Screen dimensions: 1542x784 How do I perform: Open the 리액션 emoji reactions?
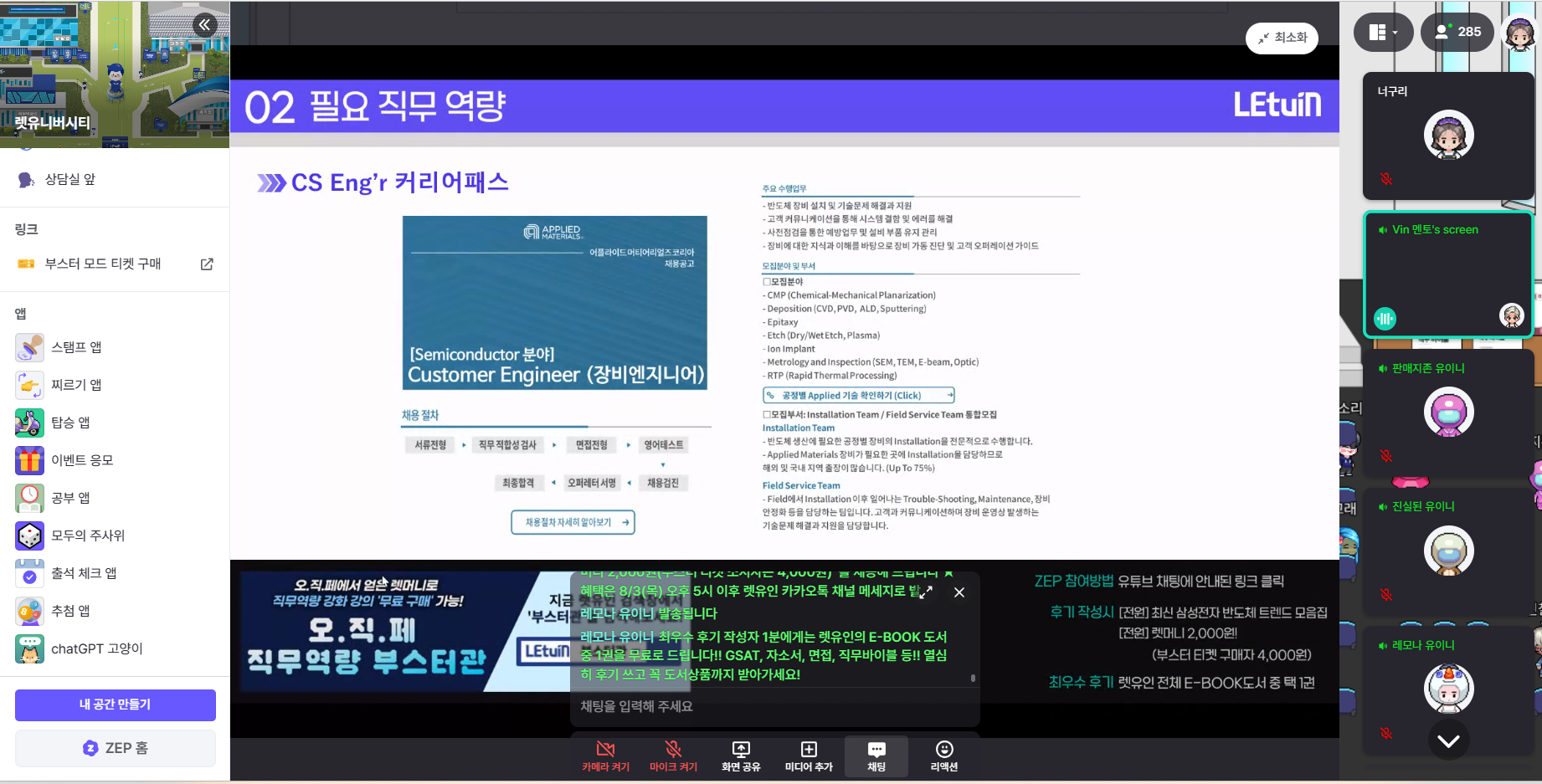click(x=943, y=756)
